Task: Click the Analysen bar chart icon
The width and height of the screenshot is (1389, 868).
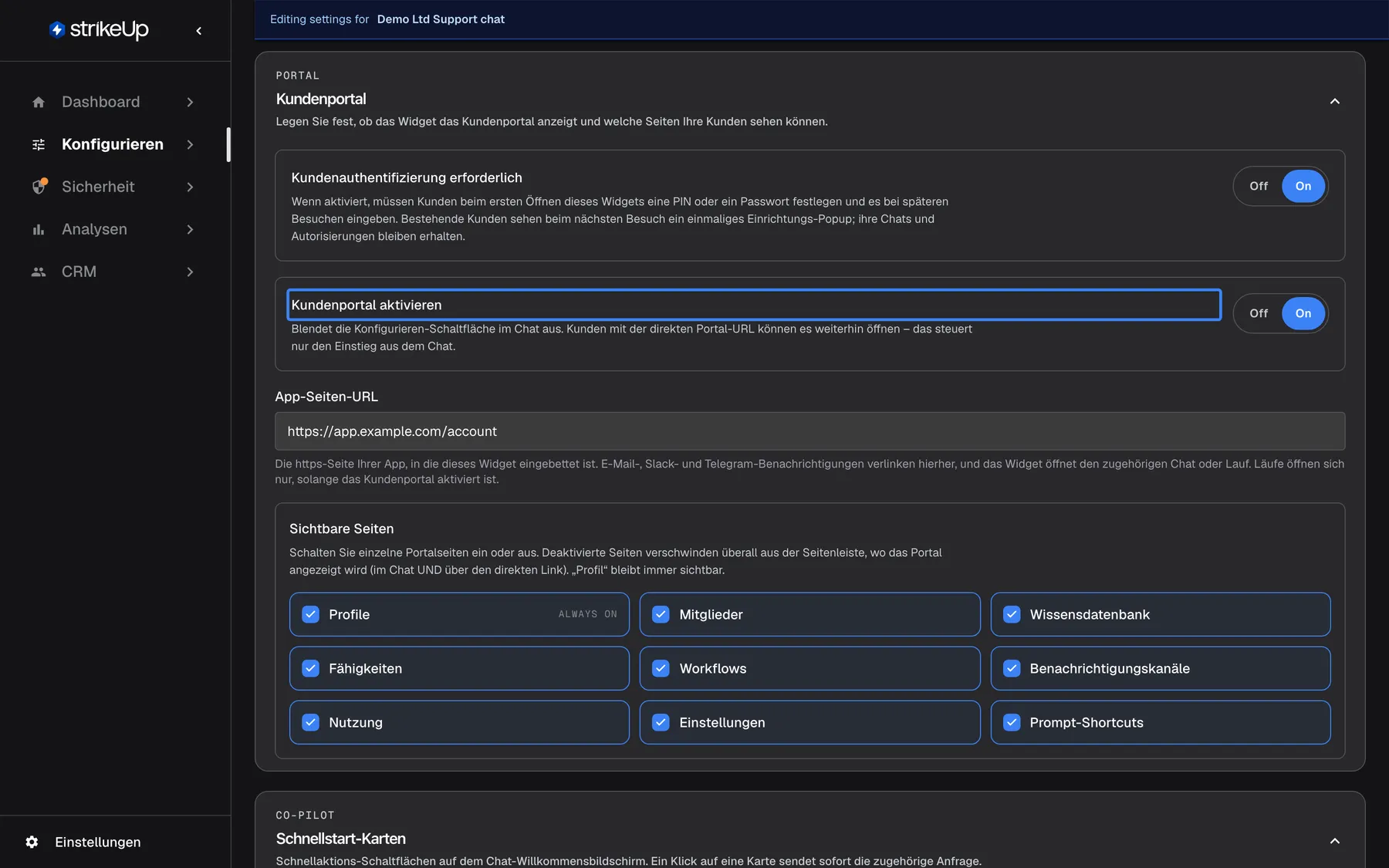Action: (x=39, y=229)
